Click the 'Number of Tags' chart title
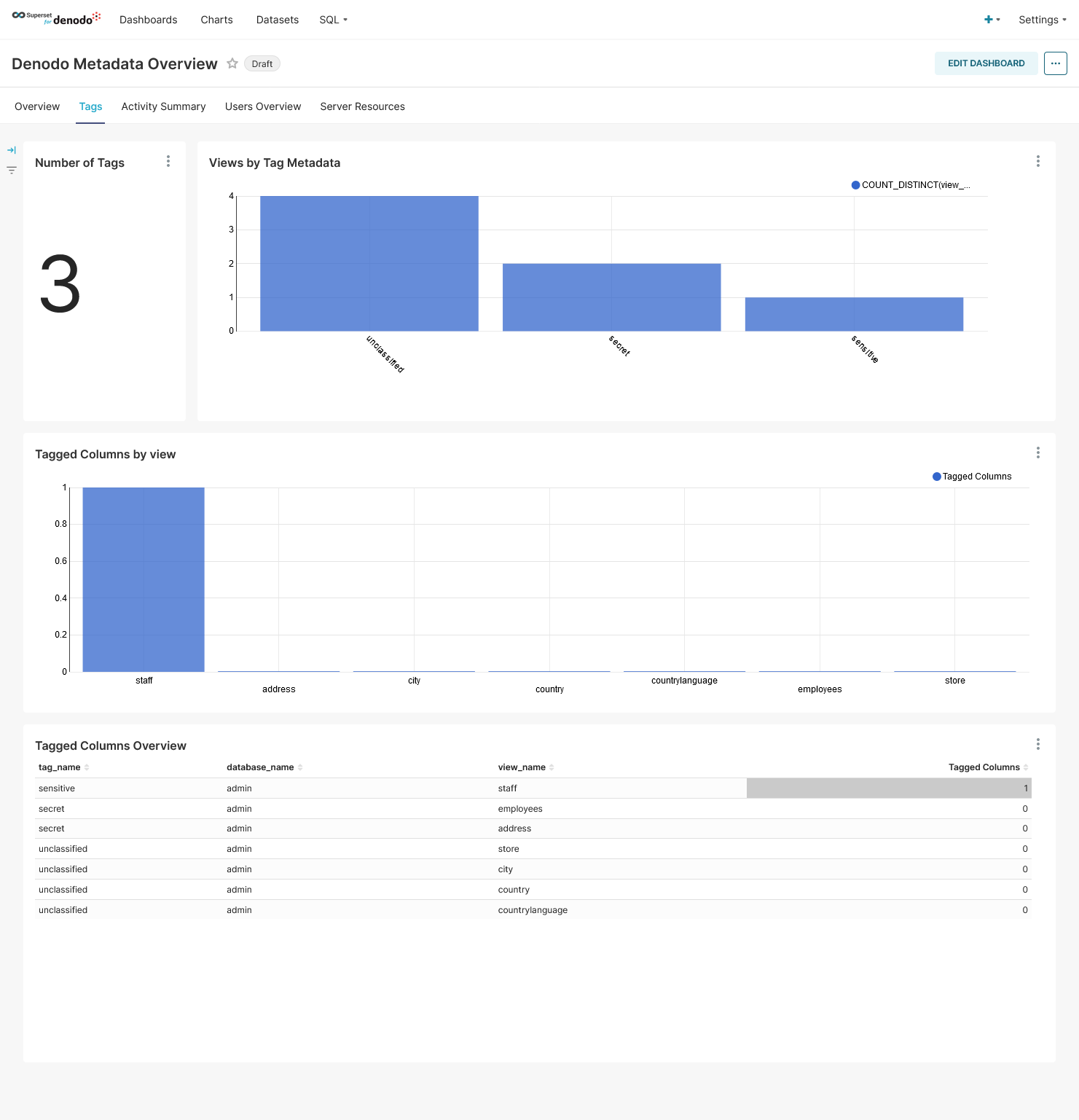 pyautogui.click(x=79, y=162)
